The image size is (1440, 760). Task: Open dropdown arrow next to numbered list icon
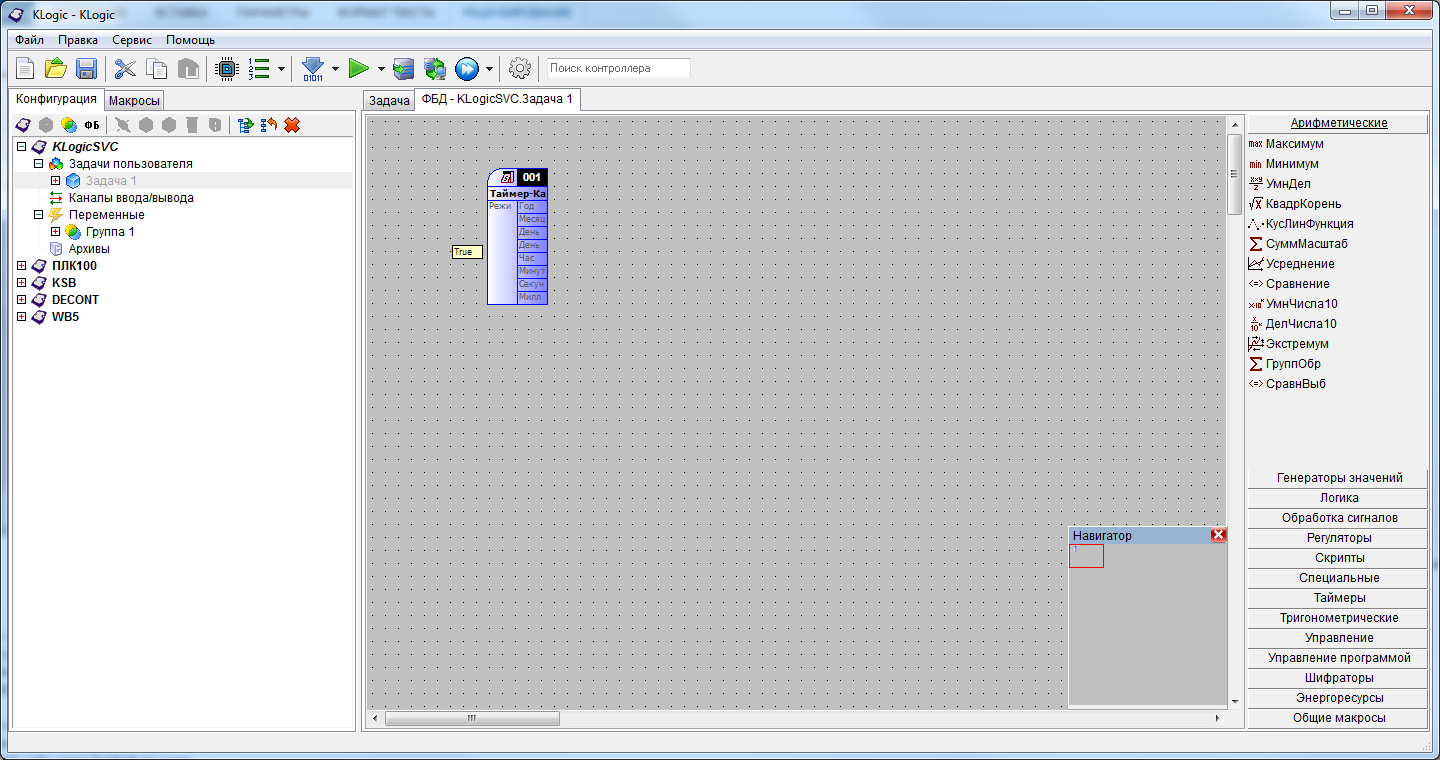(282, 69)
